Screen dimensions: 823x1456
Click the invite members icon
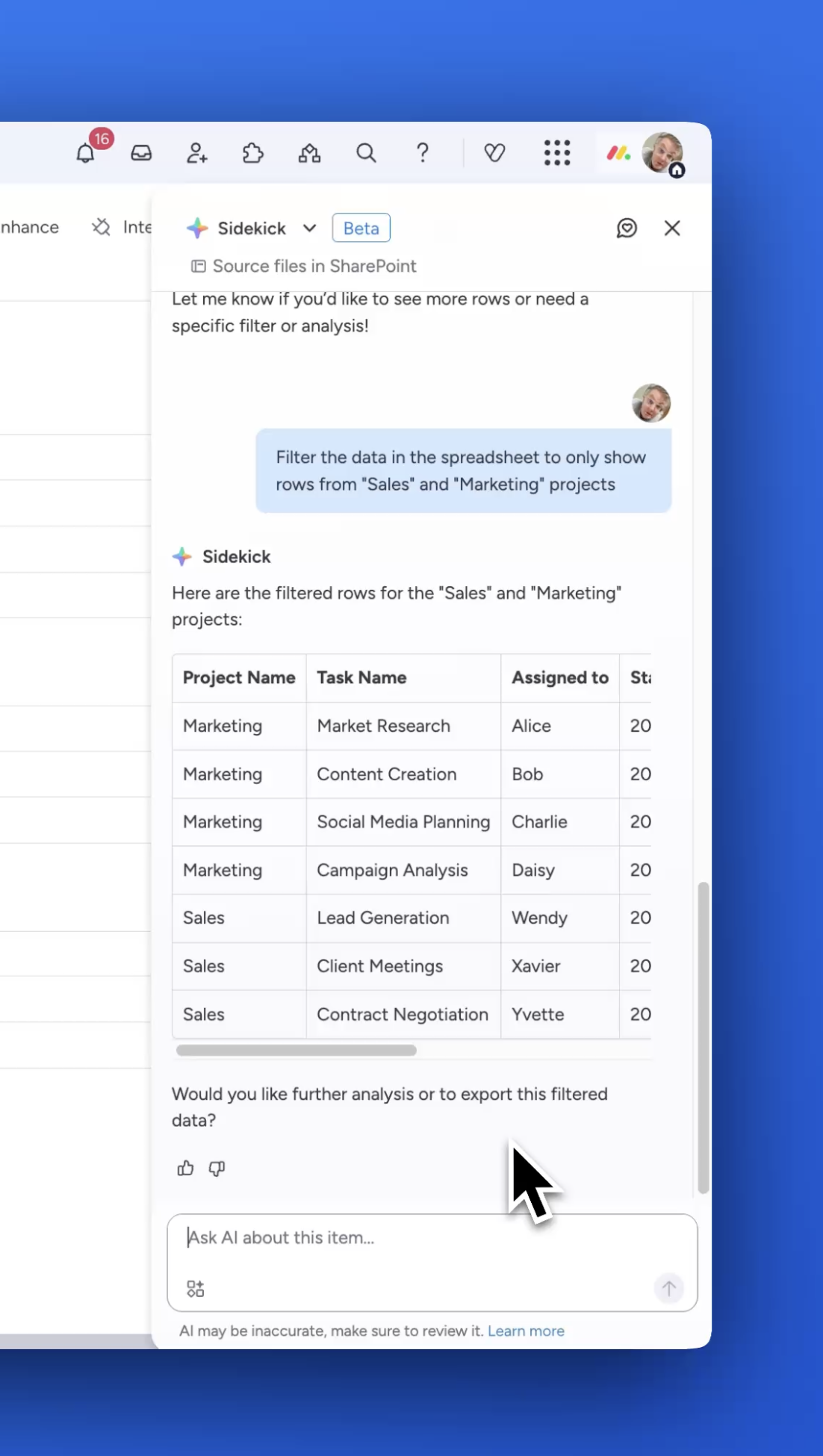pos(197,153)
